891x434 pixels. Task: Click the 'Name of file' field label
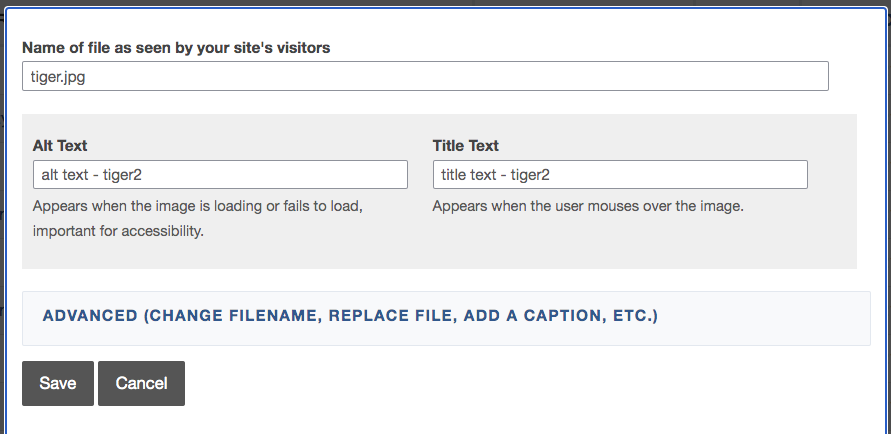coord(176,48)
